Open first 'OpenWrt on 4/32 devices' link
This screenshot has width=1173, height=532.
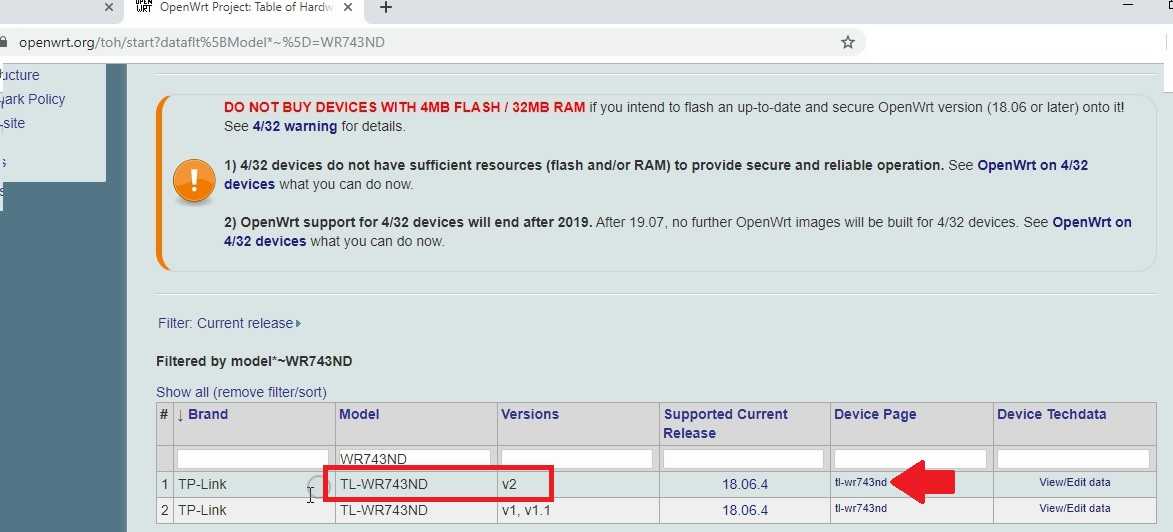656,174
